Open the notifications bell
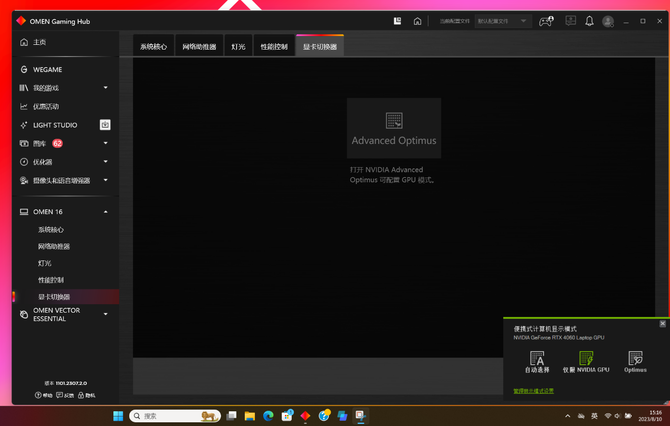This screenshot has width=670, height=426. click(x=589, y=21)
